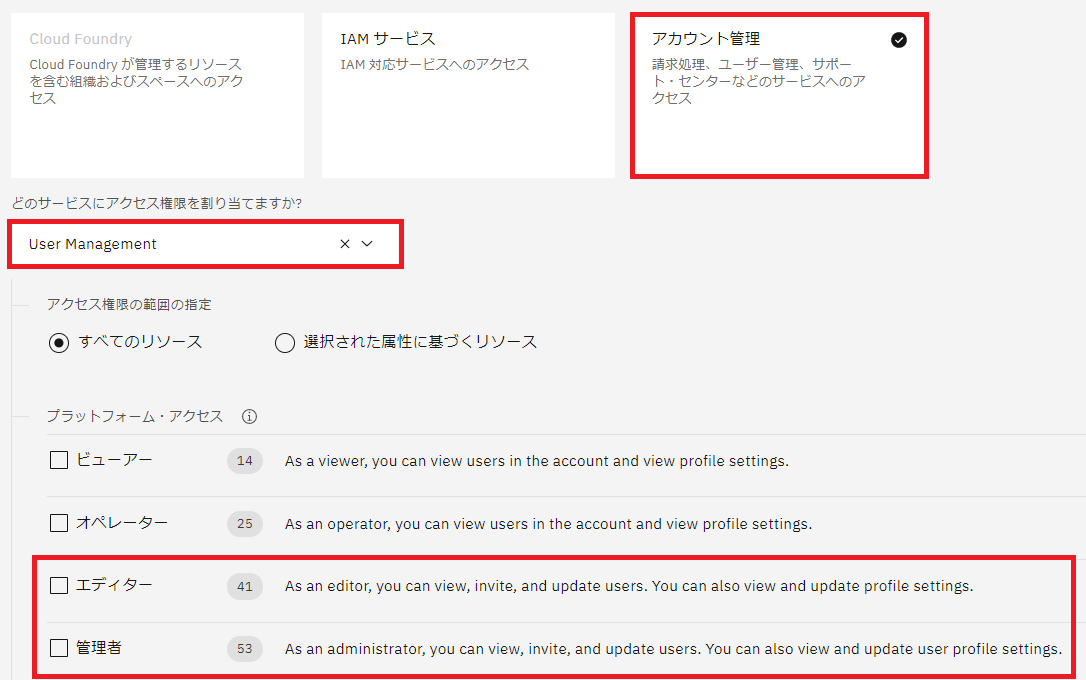The width and height of the screenshot is (1086, 680).
Task: Click the operator role description text
Action: tap(549, 524)
